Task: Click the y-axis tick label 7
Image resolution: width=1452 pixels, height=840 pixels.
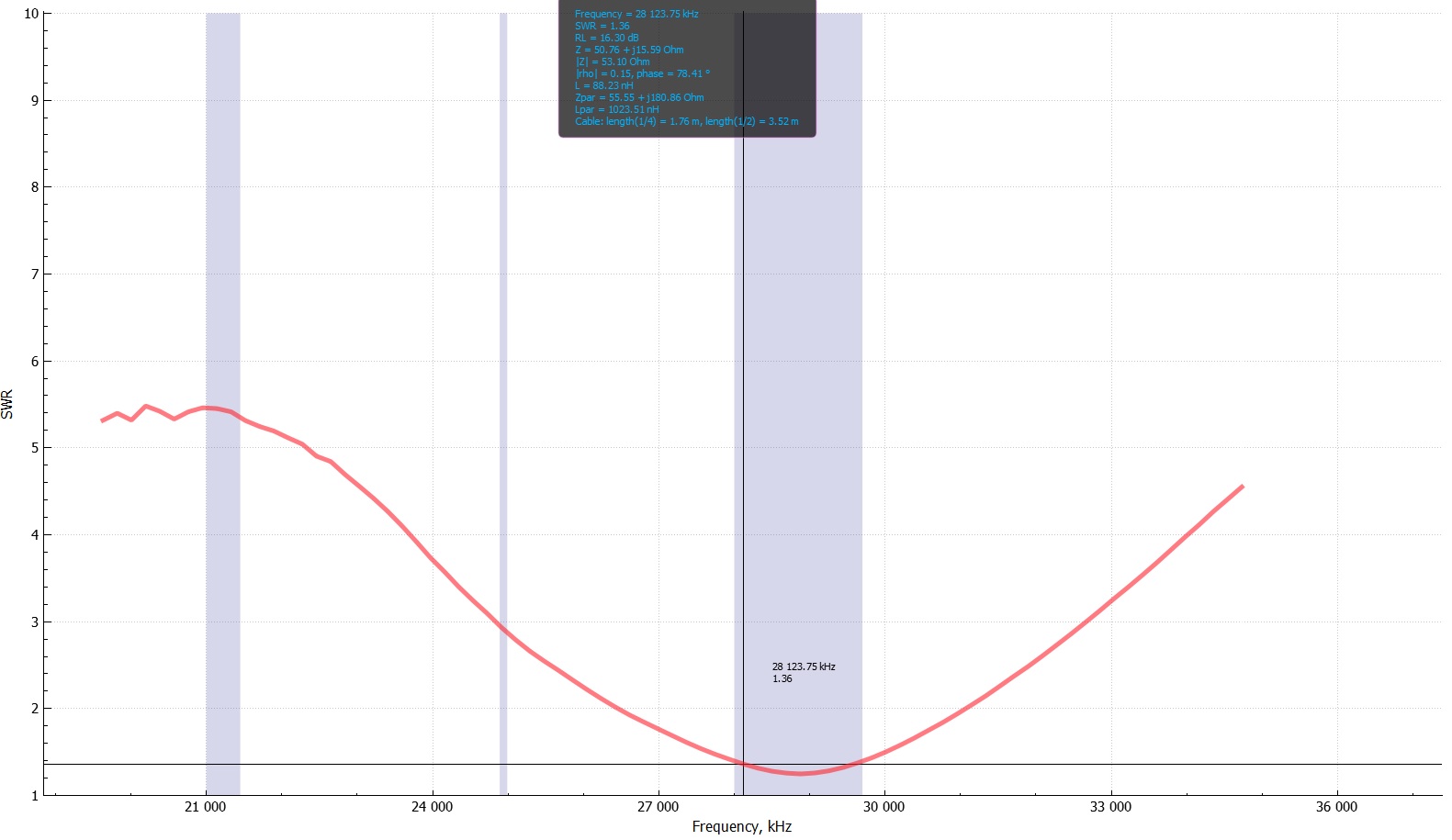Action: tap(35, 274)
